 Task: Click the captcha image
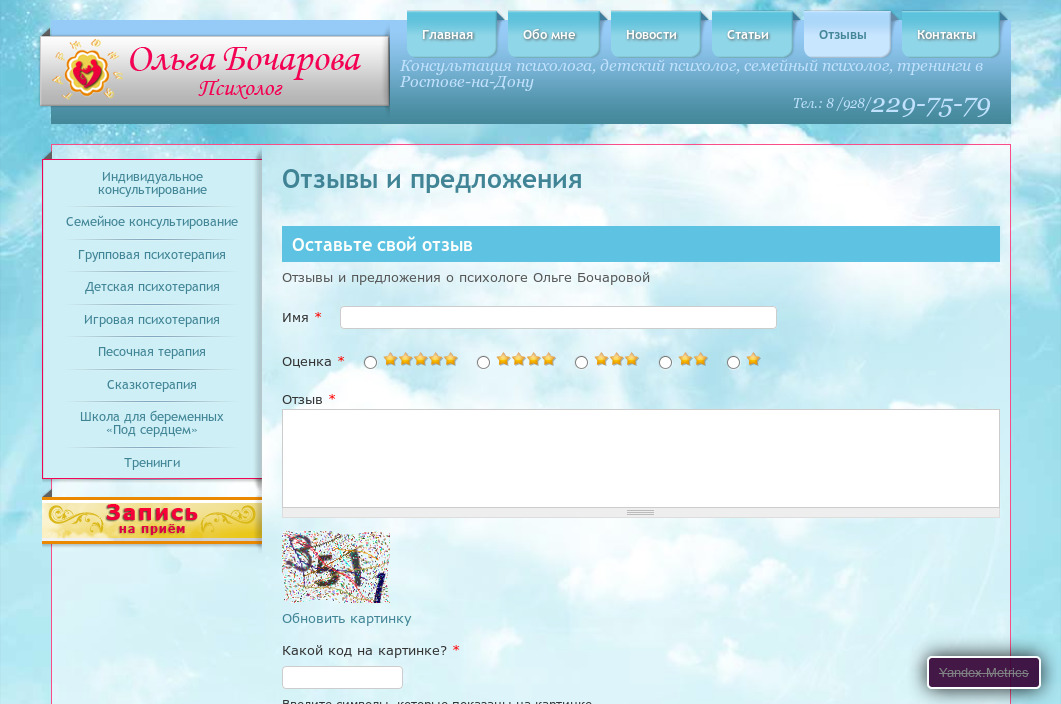(336, 567)
